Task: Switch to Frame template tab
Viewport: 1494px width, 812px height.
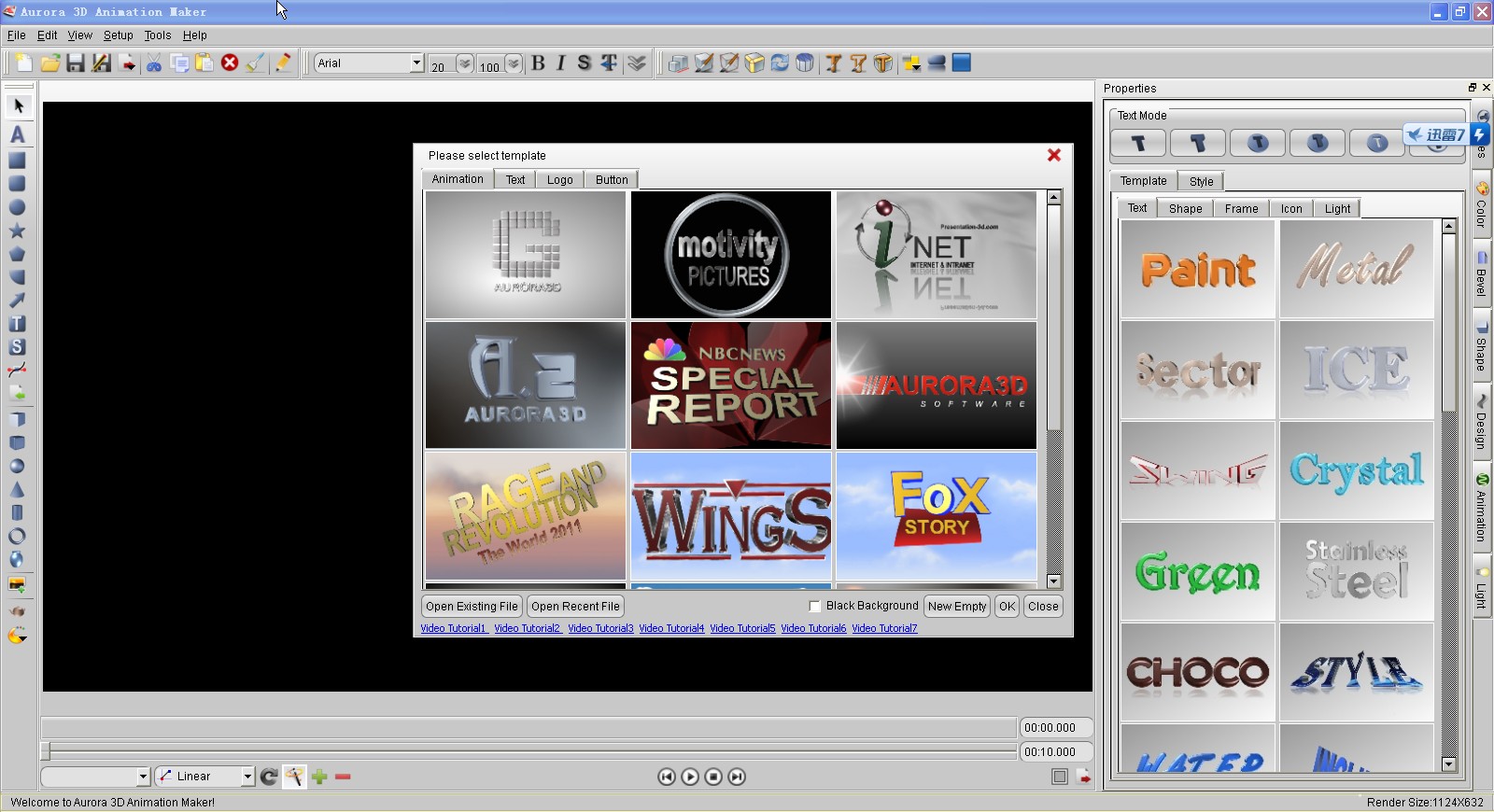Action: [1241, 209]
